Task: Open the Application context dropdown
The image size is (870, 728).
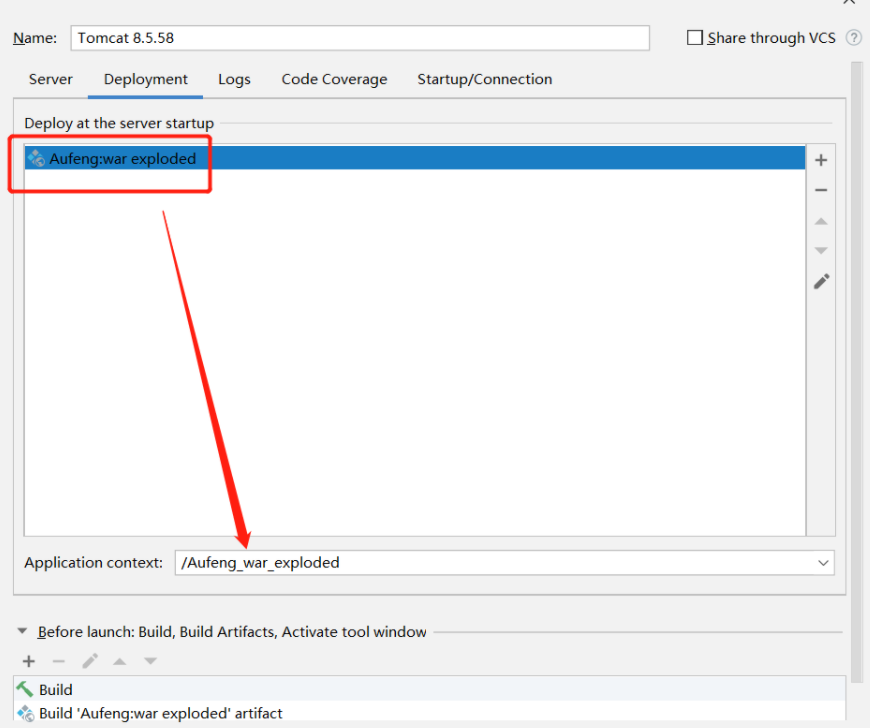Action: tap(823, 563)
